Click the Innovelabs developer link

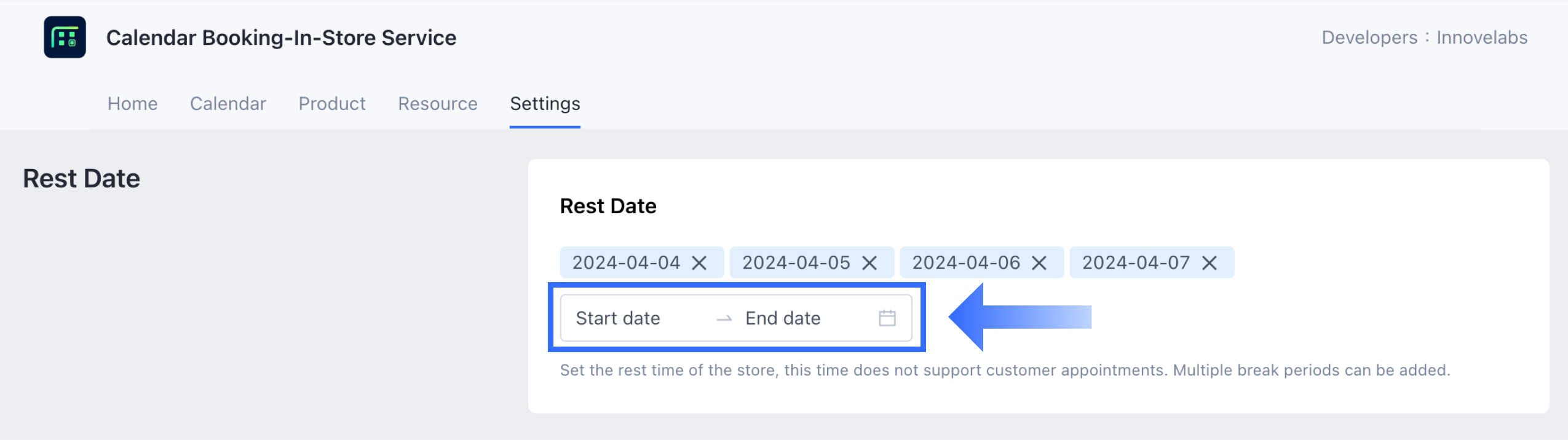(x=1481, y=37)
